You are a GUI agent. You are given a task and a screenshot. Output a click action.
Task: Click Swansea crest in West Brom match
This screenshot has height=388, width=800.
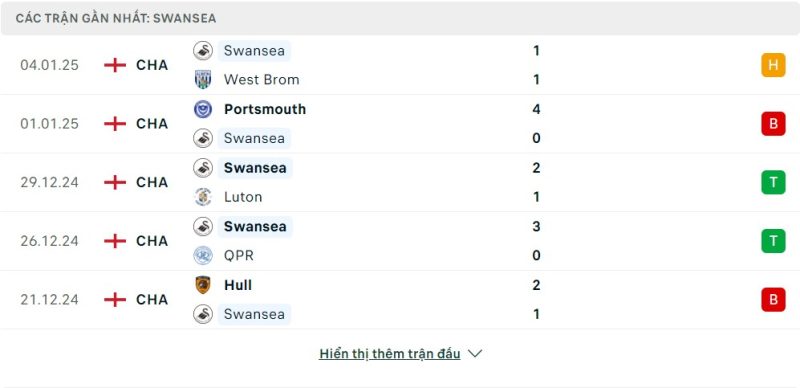(203, 51)
